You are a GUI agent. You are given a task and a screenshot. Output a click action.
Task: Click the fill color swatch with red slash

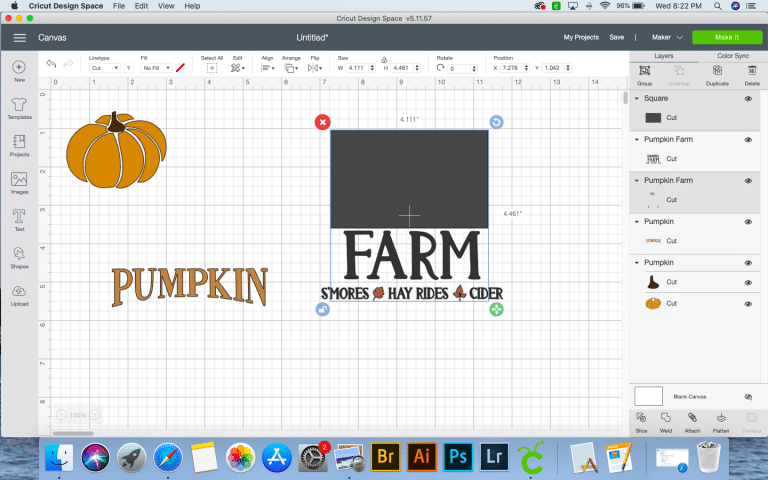click(180, 68)
